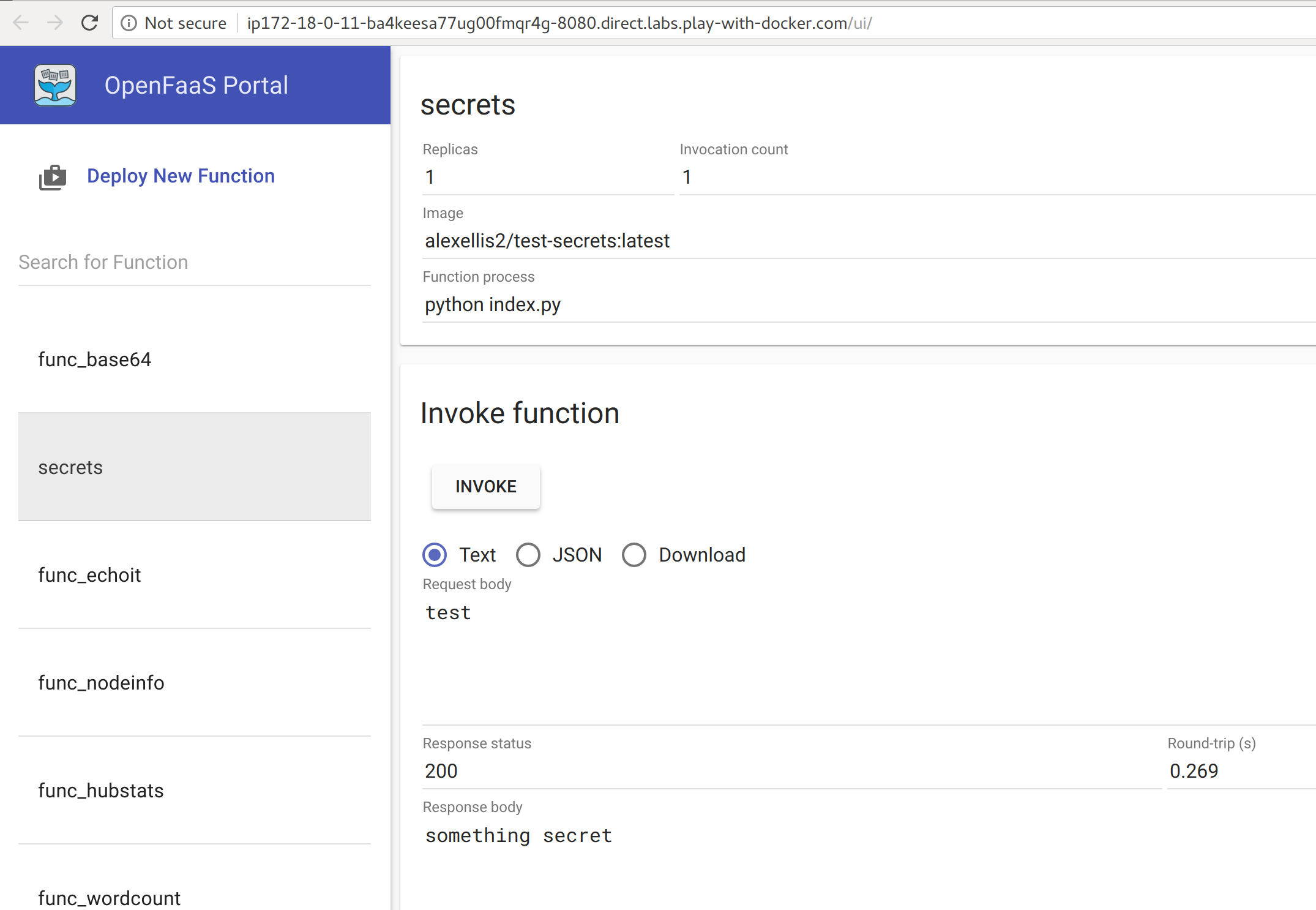Select the func_hubstats function

[101, 790]
